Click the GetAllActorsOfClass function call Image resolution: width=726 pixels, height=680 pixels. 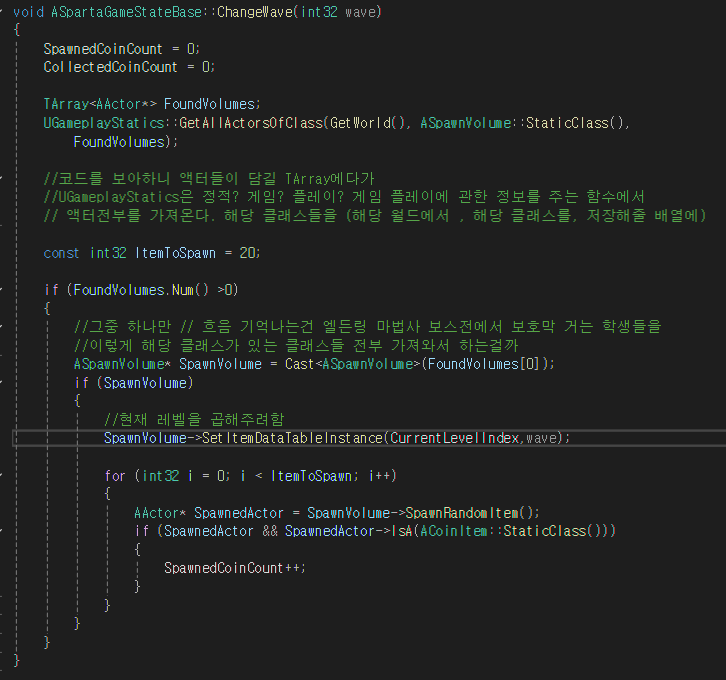250,123
